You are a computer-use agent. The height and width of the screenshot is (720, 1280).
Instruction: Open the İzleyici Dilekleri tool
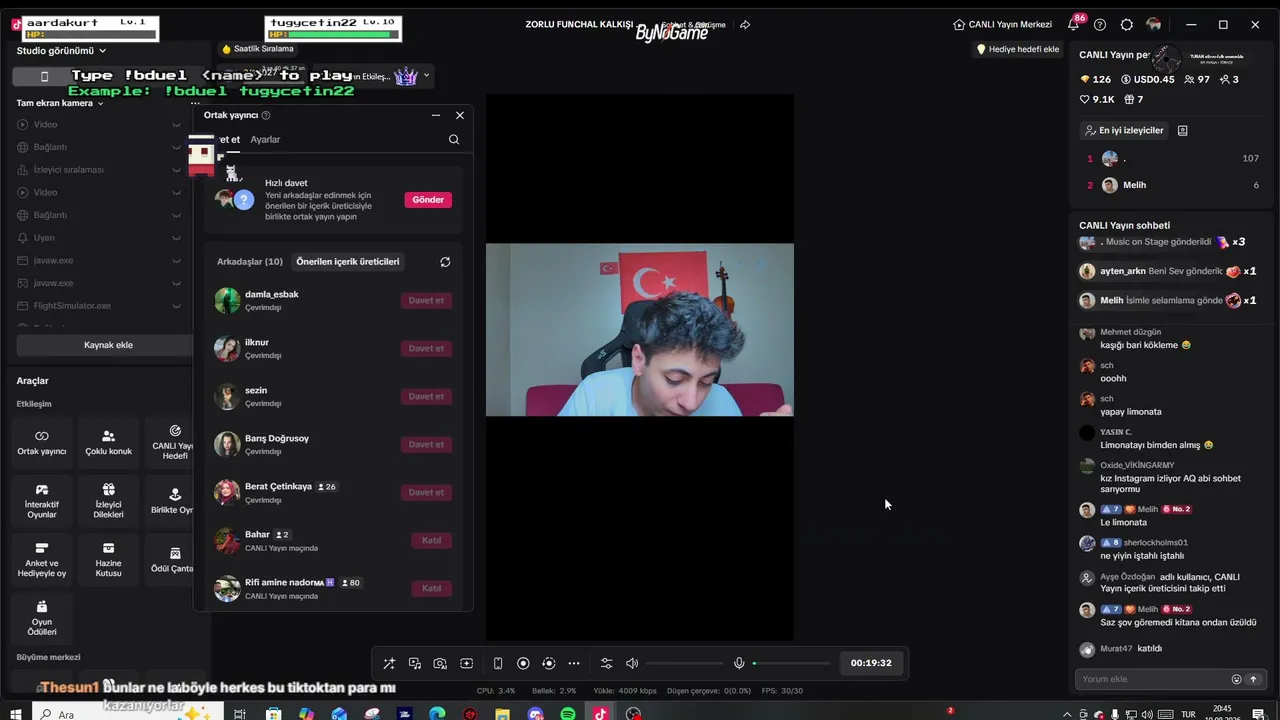109,502
